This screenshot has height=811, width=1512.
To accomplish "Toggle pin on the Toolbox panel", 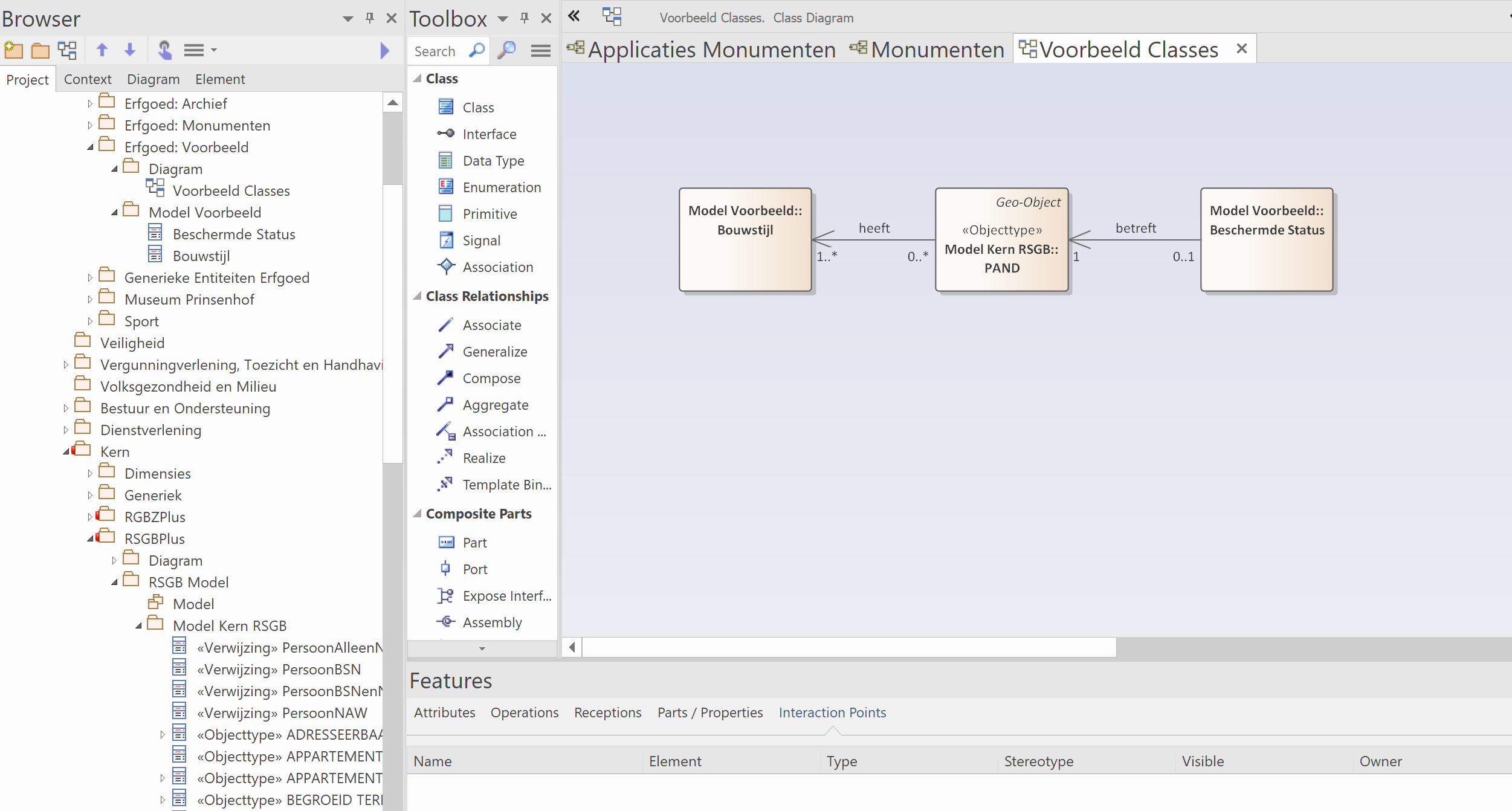I will pos(525,18).
